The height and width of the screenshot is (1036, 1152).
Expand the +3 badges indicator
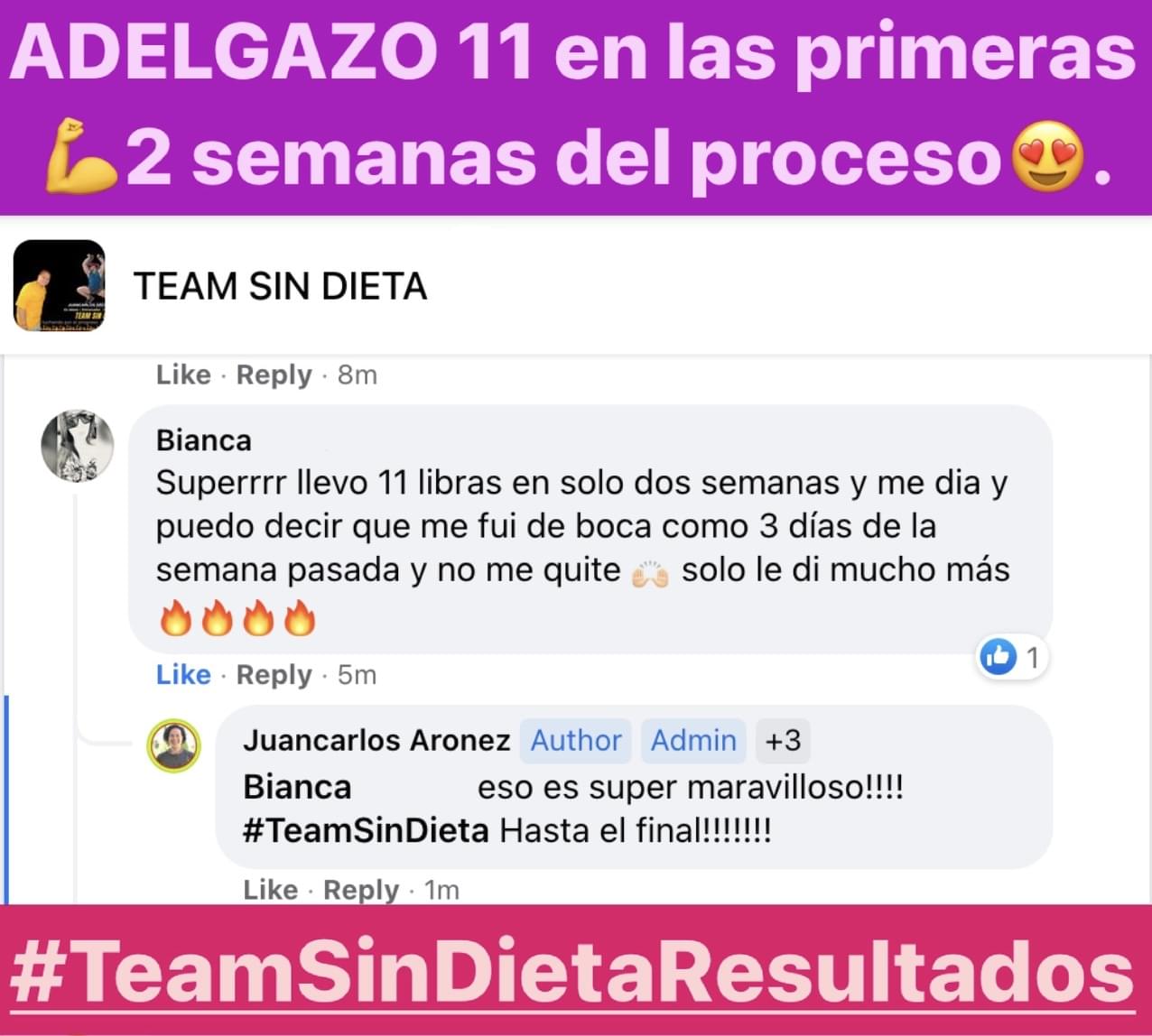point(783,741)
